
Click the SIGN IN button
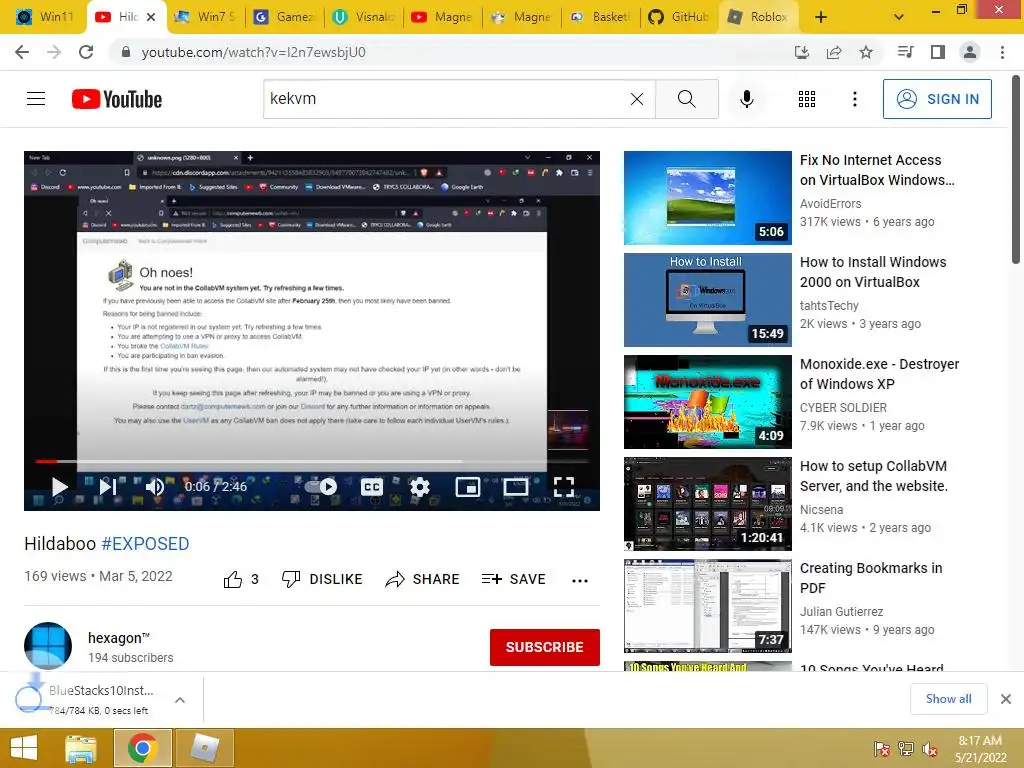pos(937,99)
